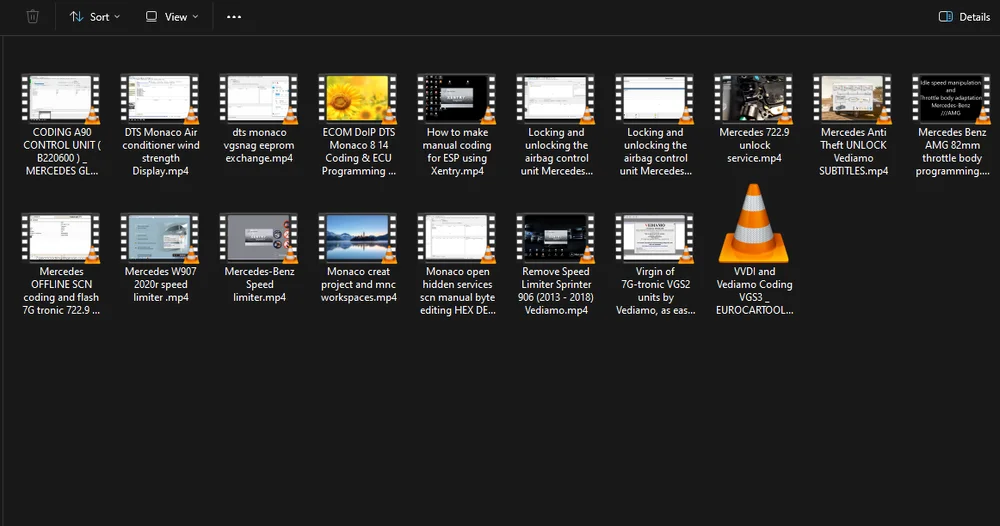Open the Sort dropdown menu
1000x526 pixels.
95,17
